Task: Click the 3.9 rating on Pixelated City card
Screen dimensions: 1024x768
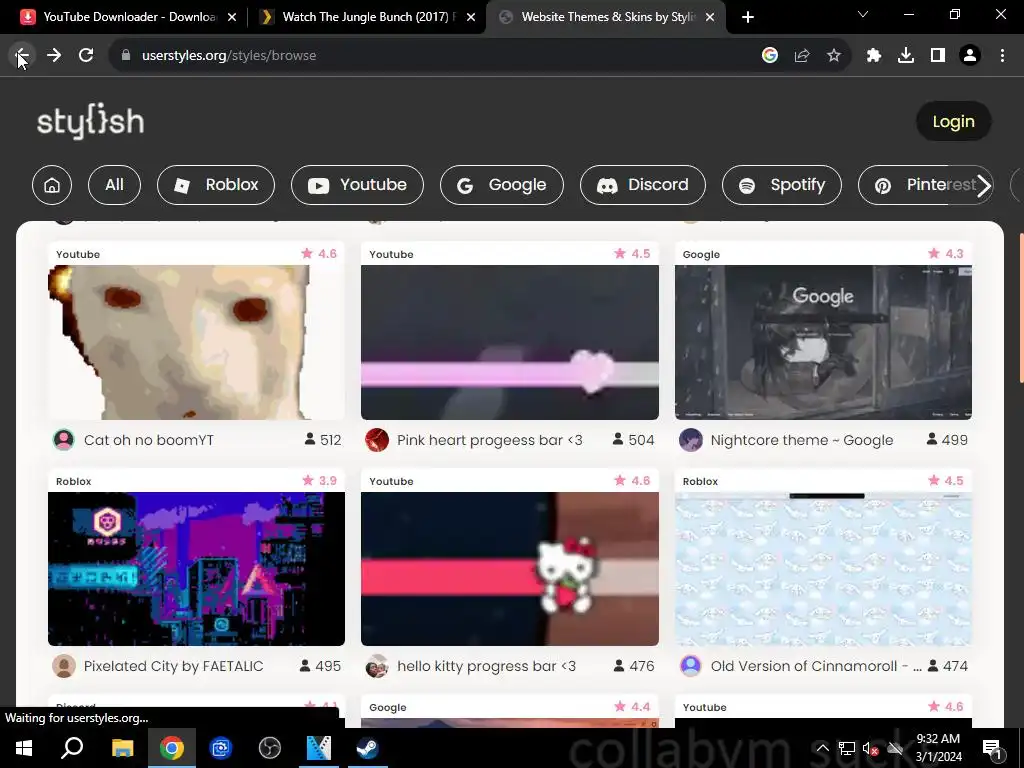Action: click(319, 481)
